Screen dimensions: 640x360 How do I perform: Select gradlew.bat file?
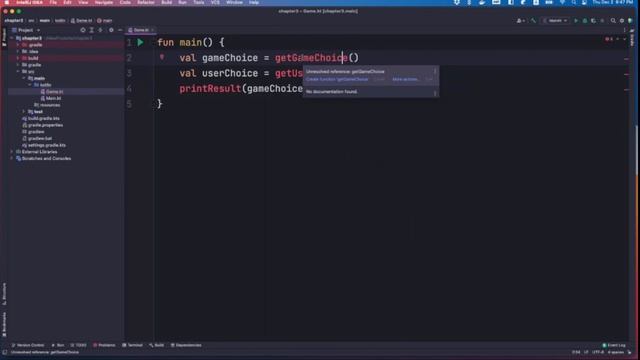(x=40, y=138)
